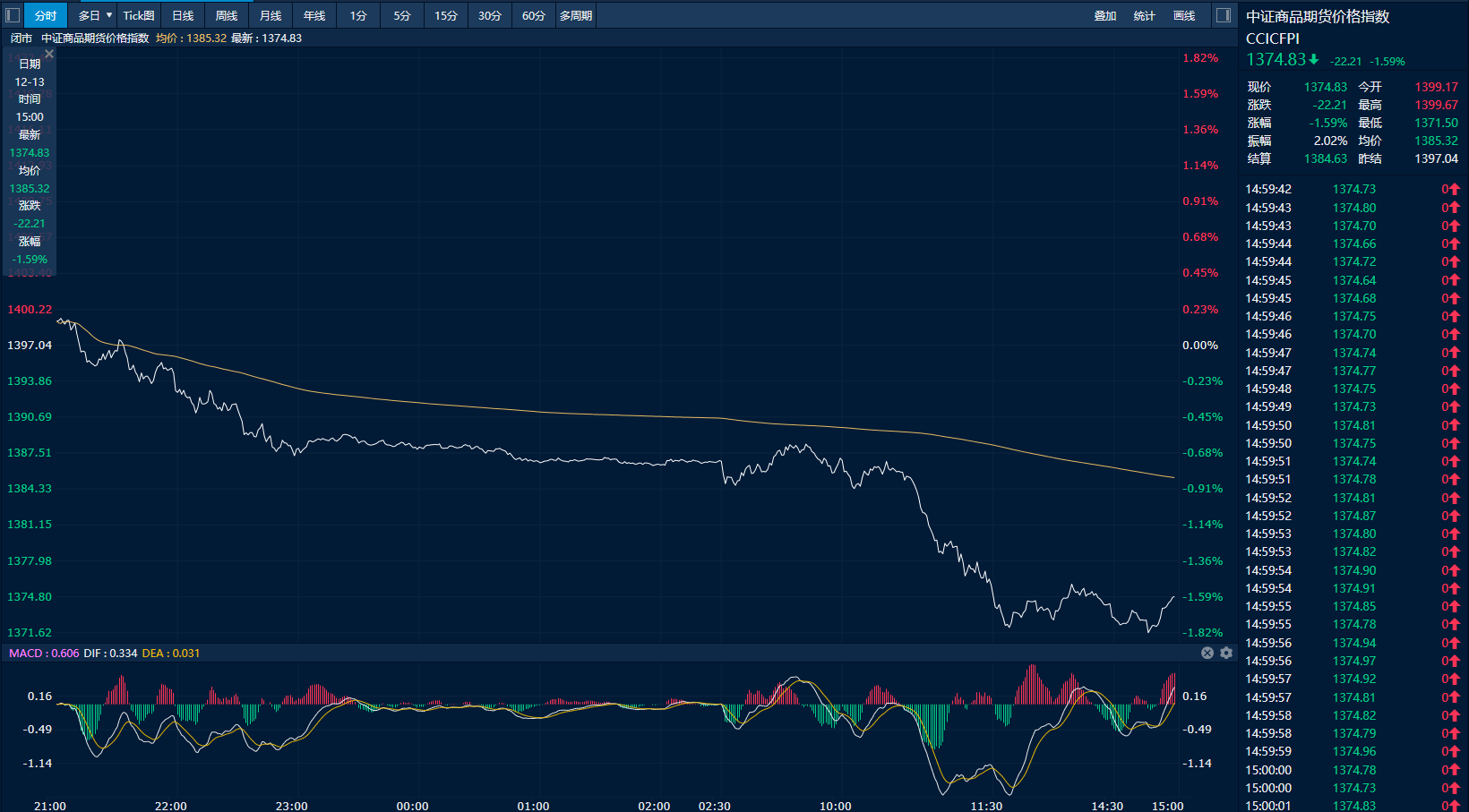Click the 02:30 time axis label
Screen dimensions: 1469x812
coord(714,806)
